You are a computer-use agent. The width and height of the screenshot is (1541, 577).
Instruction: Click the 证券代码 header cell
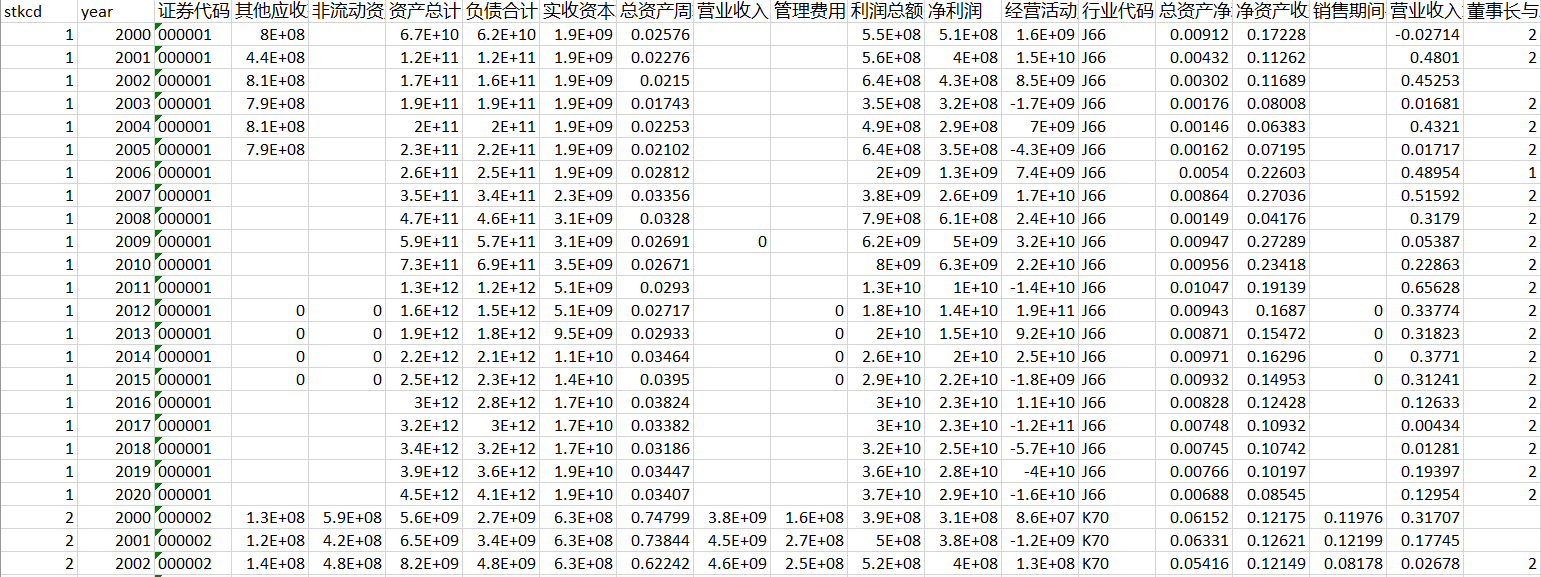point(193,12)
